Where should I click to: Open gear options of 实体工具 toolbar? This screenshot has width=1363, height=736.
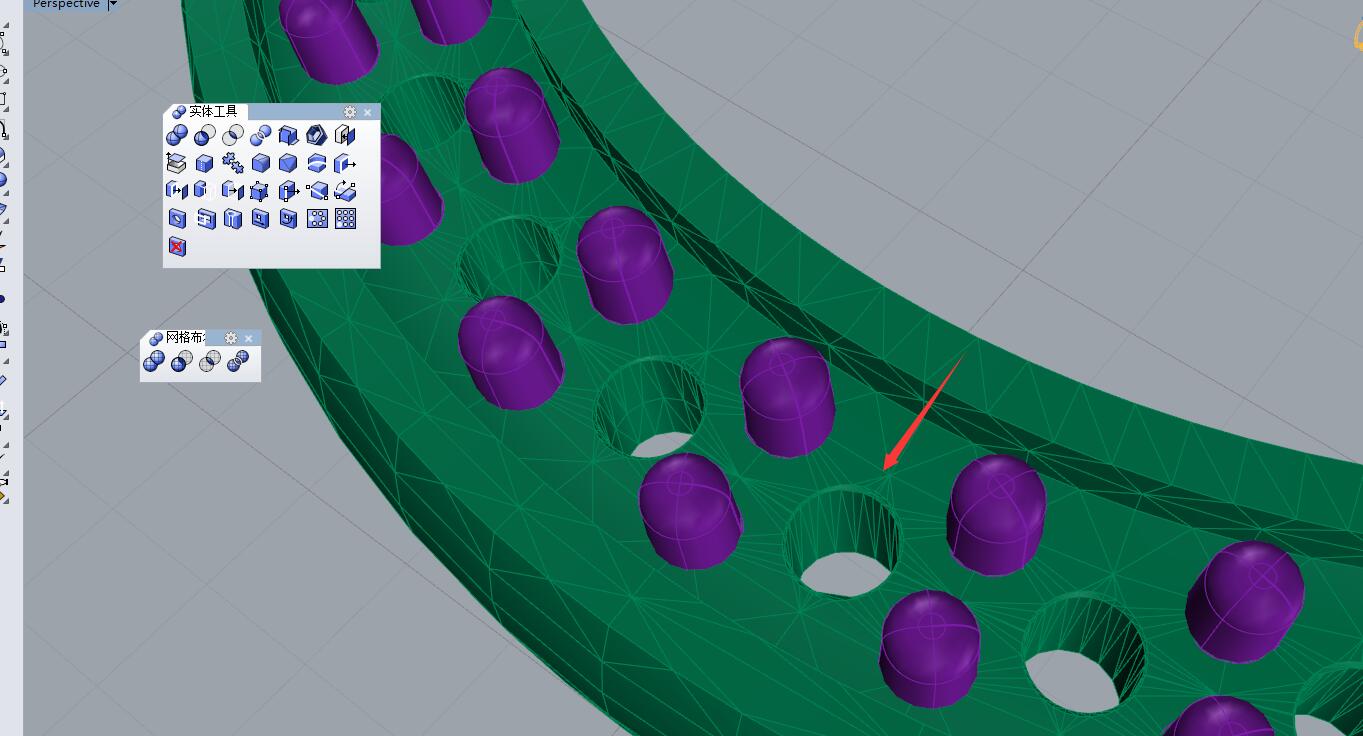click(x=350, y=112)
